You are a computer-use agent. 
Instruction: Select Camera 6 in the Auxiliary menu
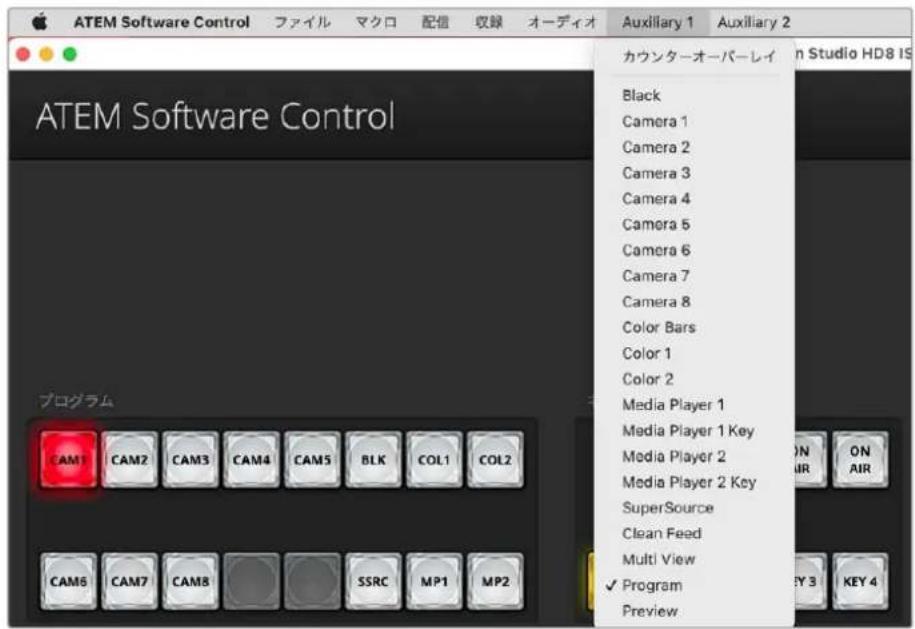pos(694,250)
